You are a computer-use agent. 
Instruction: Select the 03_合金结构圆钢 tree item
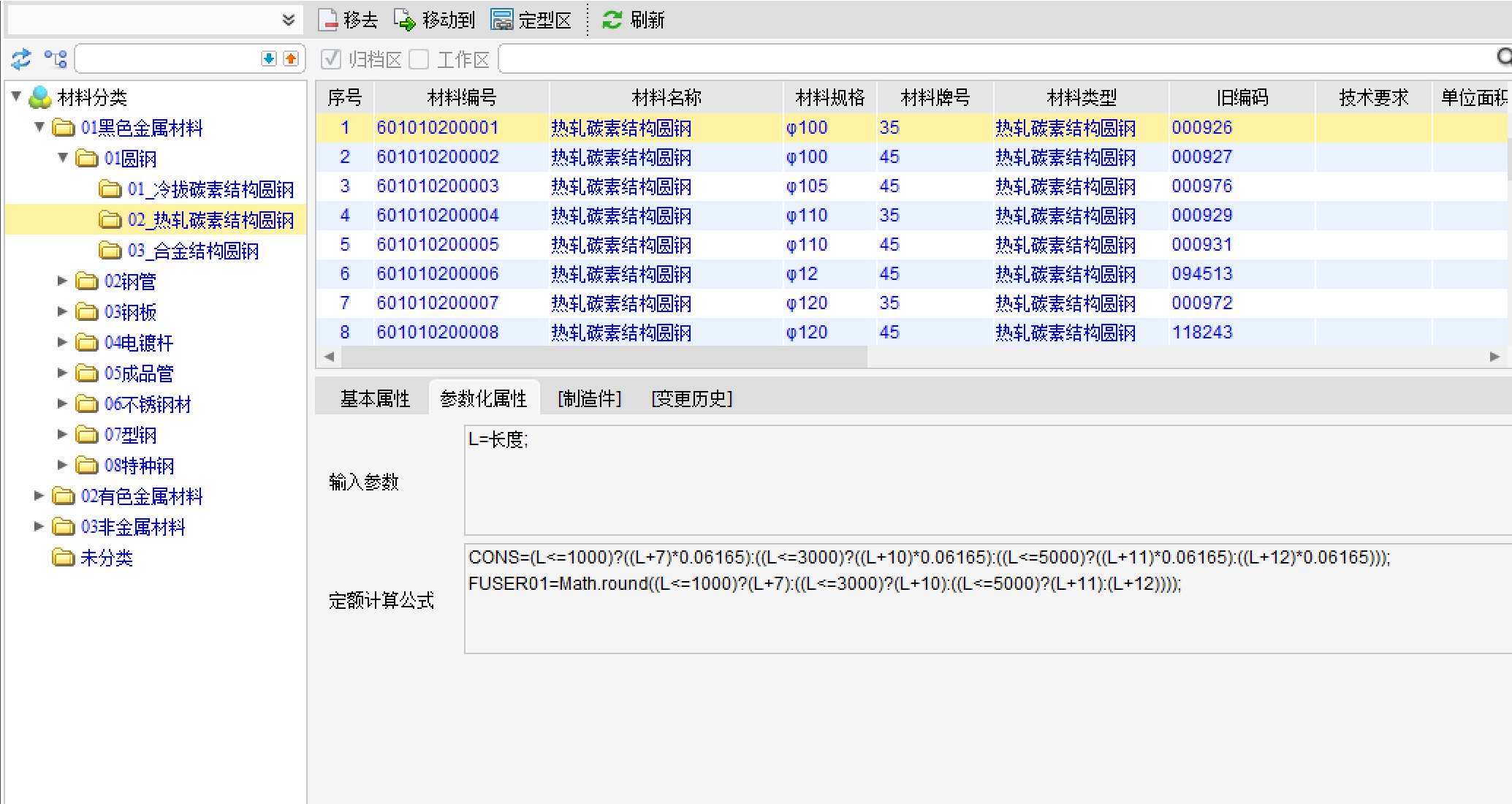click(193, 251)
